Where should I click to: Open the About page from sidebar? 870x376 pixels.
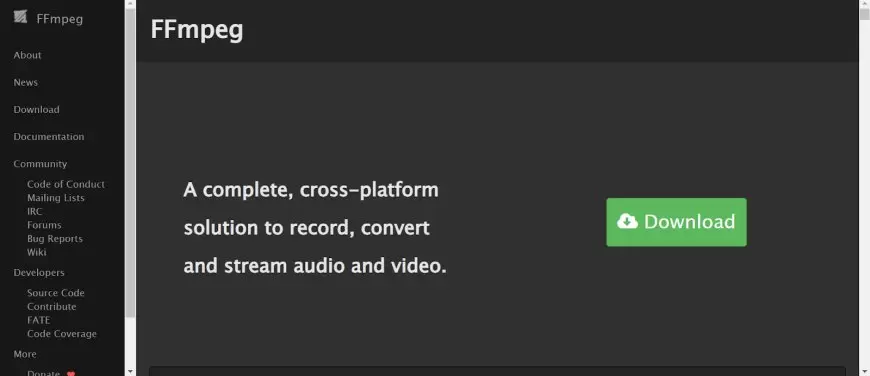pos(28,55)
